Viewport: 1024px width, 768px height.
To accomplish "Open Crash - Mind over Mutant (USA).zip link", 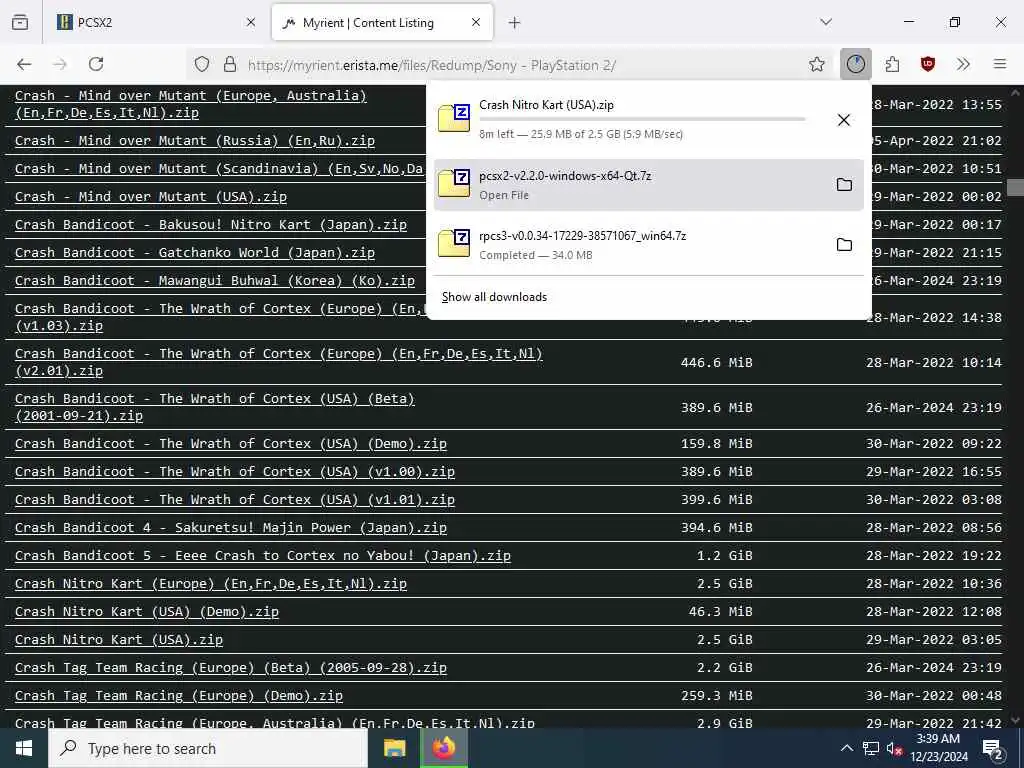I will click(151, 197).
